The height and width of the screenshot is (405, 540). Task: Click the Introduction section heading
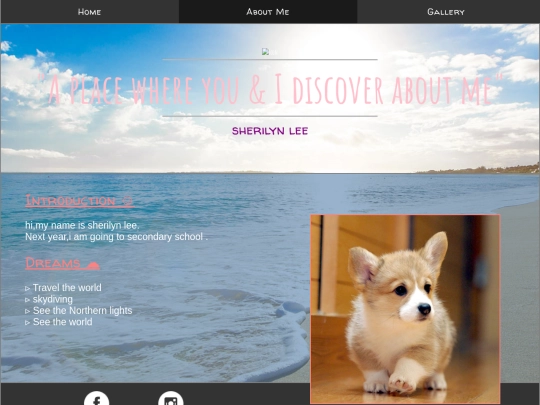(x=79, y=201)
